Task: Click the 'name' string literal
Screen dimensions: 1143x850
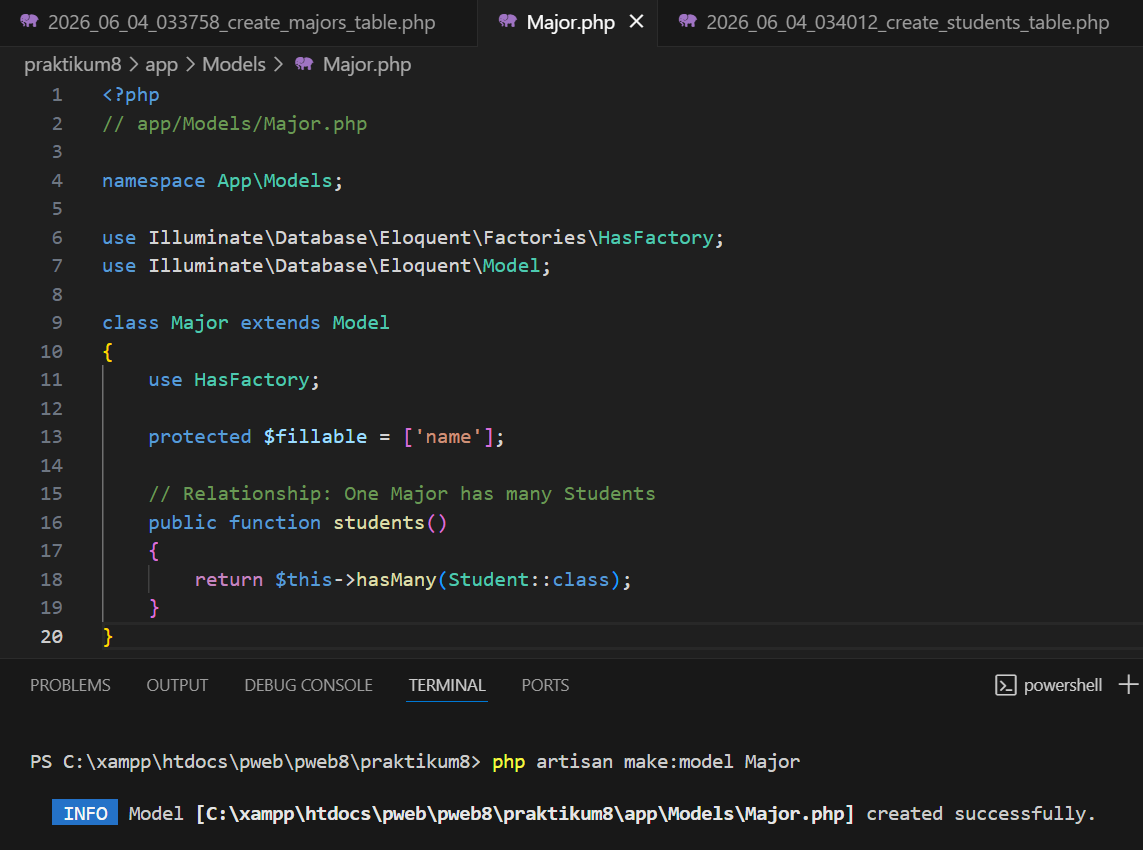Action: pyautogui.click(x=448, y=437)
